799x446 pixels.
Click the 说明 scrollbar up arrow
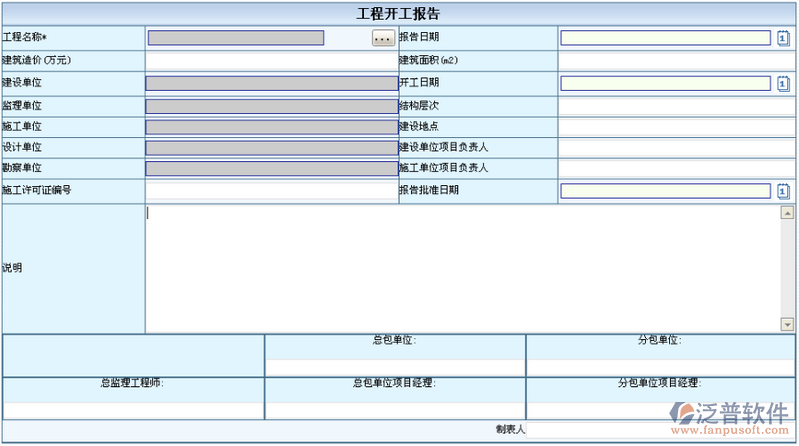point(787,213)
